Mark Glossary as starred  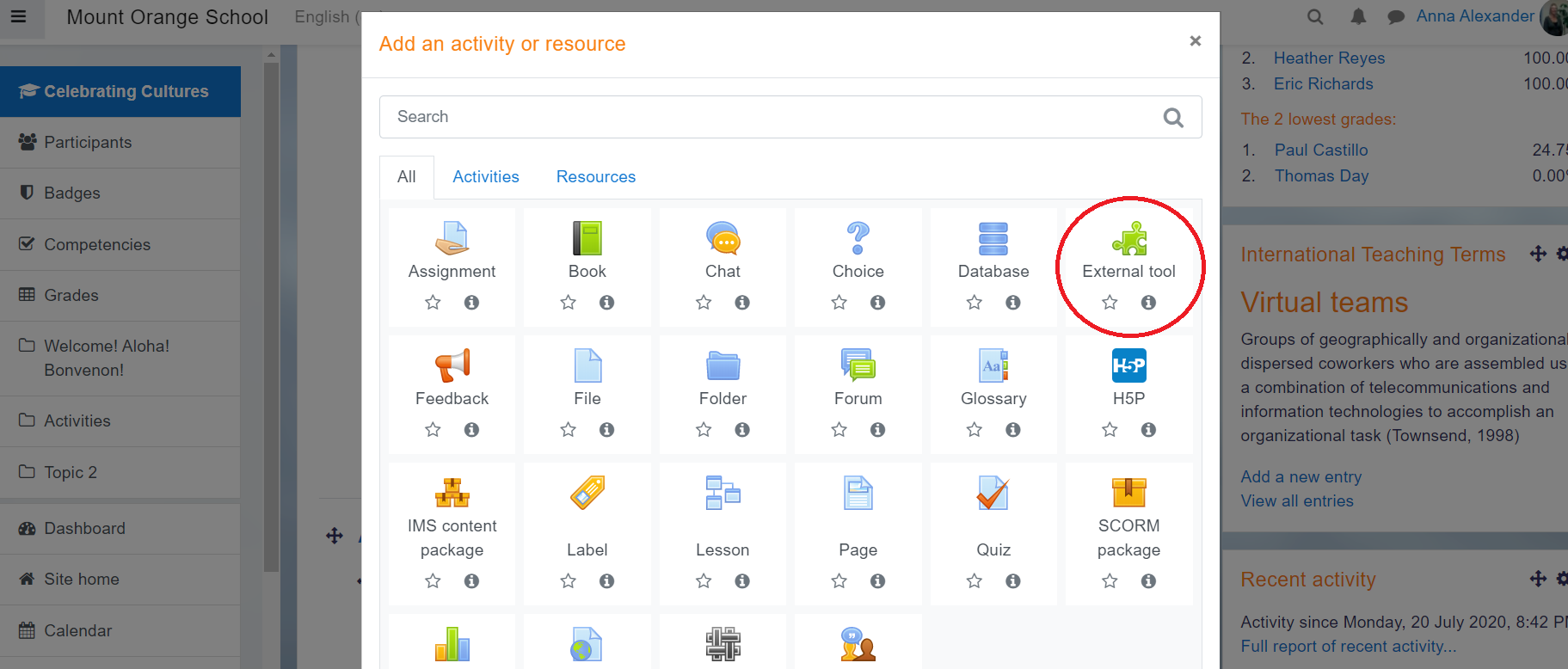coord(974,430)
